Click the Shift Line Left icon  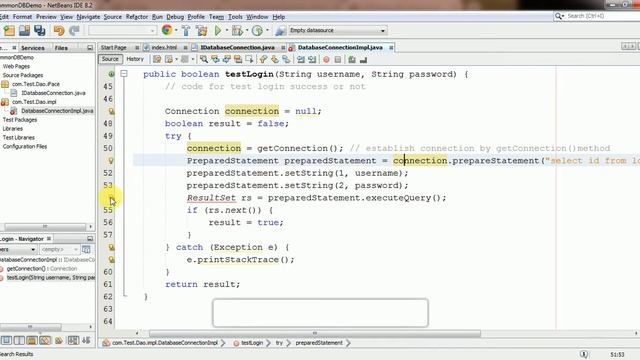pos(301,60)
